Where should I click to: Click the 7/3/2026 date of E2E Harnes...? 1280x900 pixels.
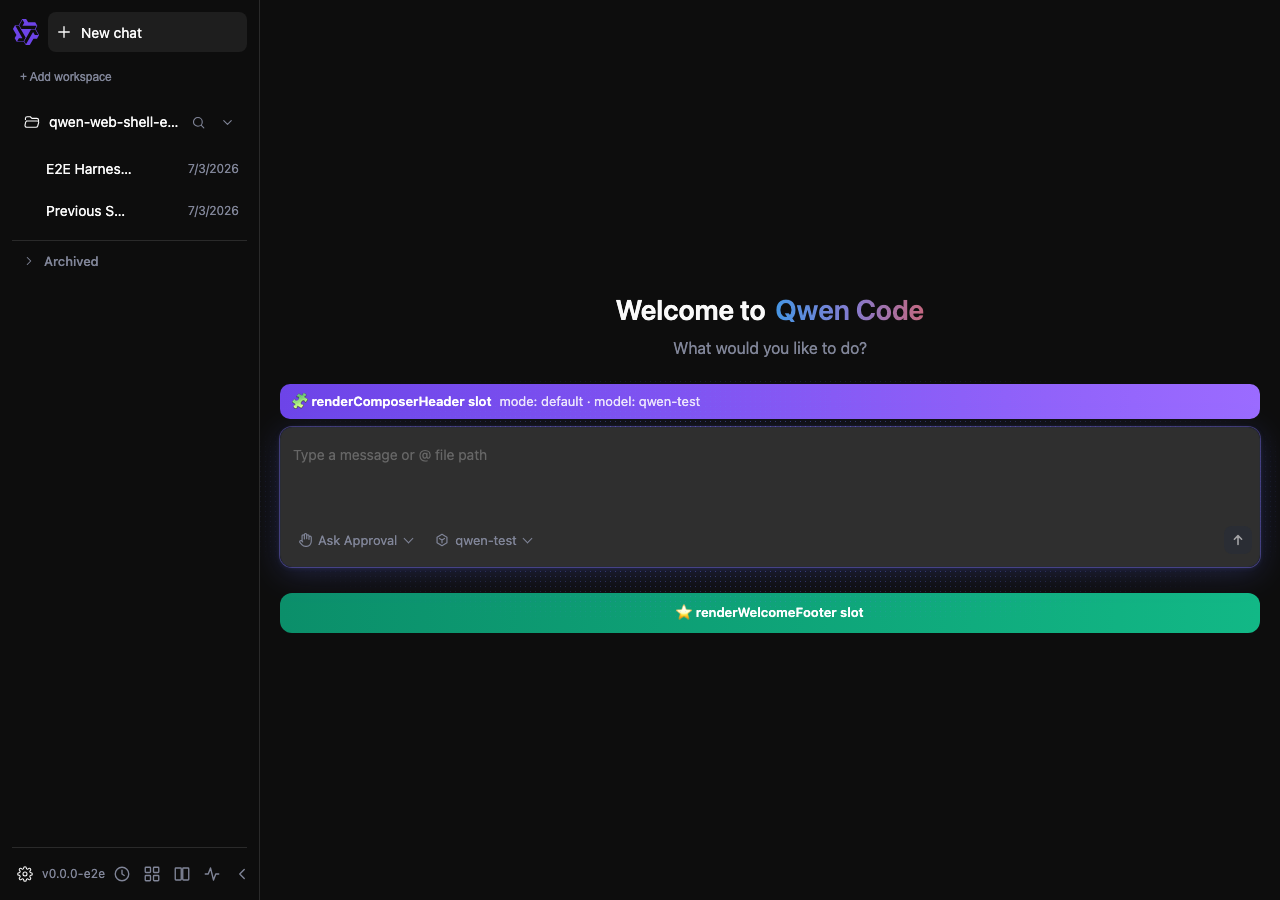coord(213,169)
